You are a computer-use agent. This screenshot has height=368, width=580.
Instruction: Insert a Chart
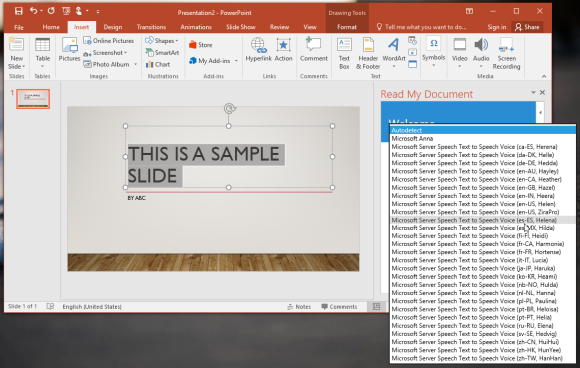[x=158, y=64]
